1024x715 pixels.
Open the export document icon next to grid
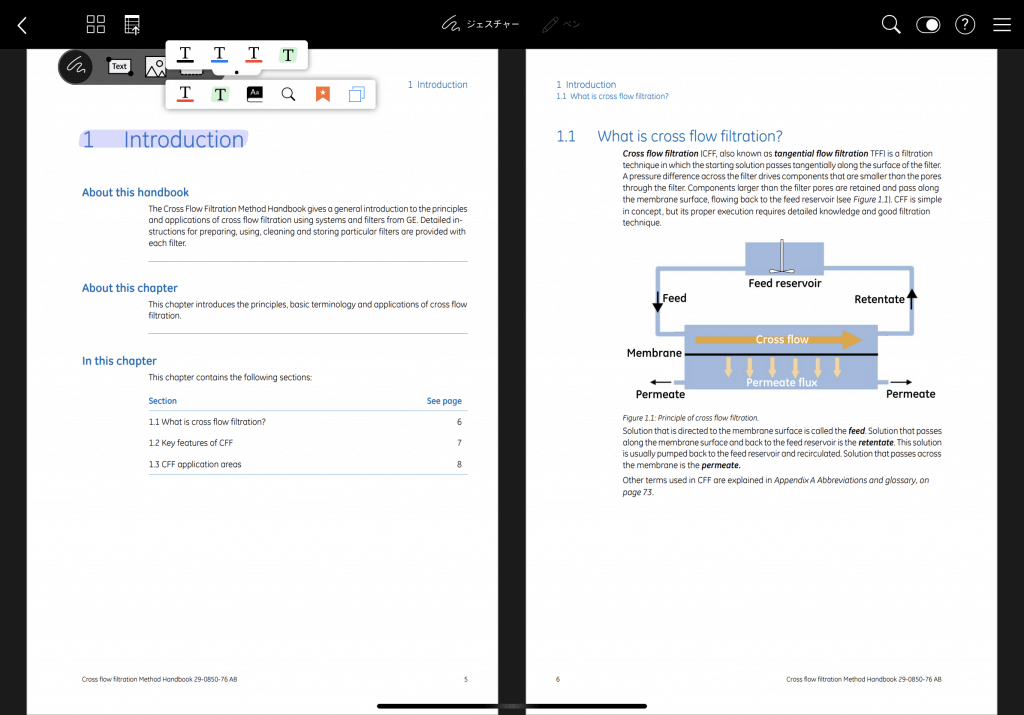tap(132, 25)
